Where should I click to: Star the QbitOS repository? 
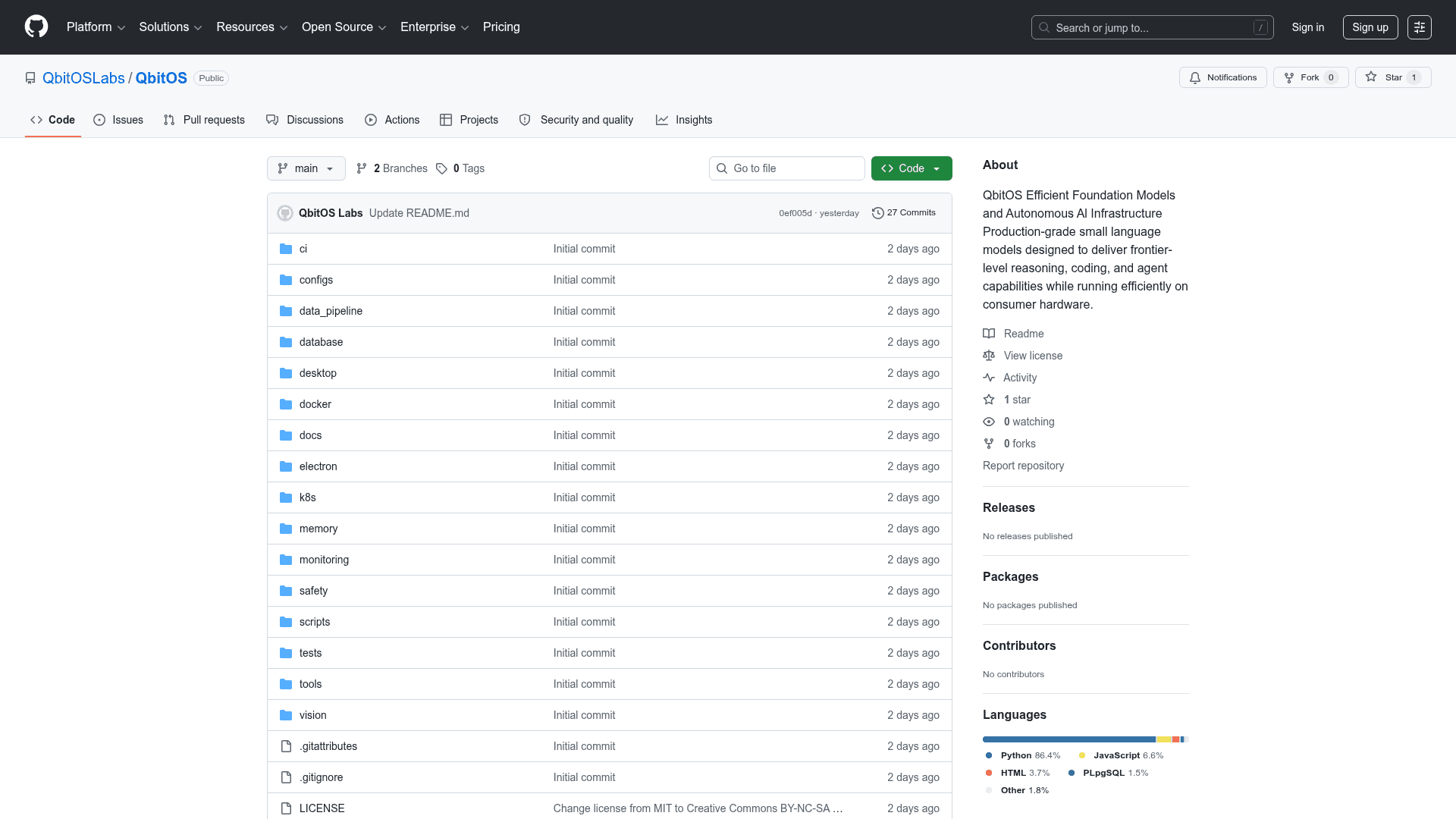click(x=1392, y=77)
